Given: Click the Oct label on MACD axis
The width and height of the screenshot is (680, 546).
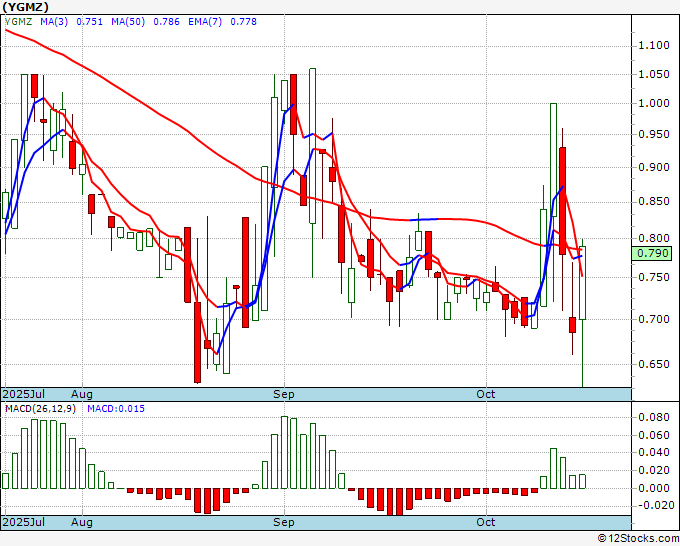Looking at the screenshot, I should pos(486,522).
